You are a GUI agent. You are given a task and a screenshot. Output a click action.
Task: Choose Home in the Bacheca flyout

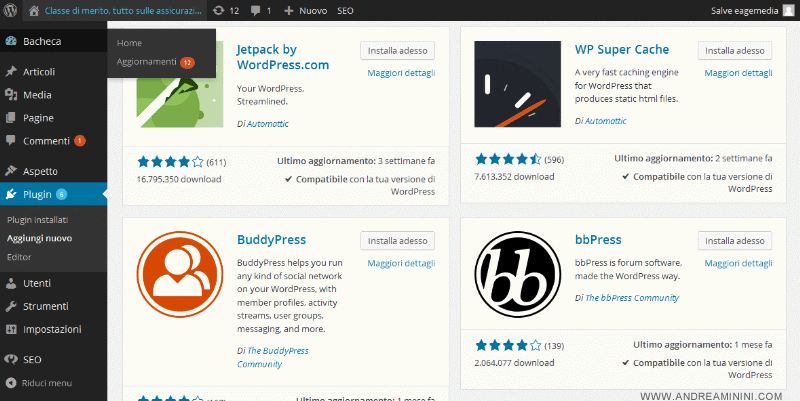coord(129,43)
